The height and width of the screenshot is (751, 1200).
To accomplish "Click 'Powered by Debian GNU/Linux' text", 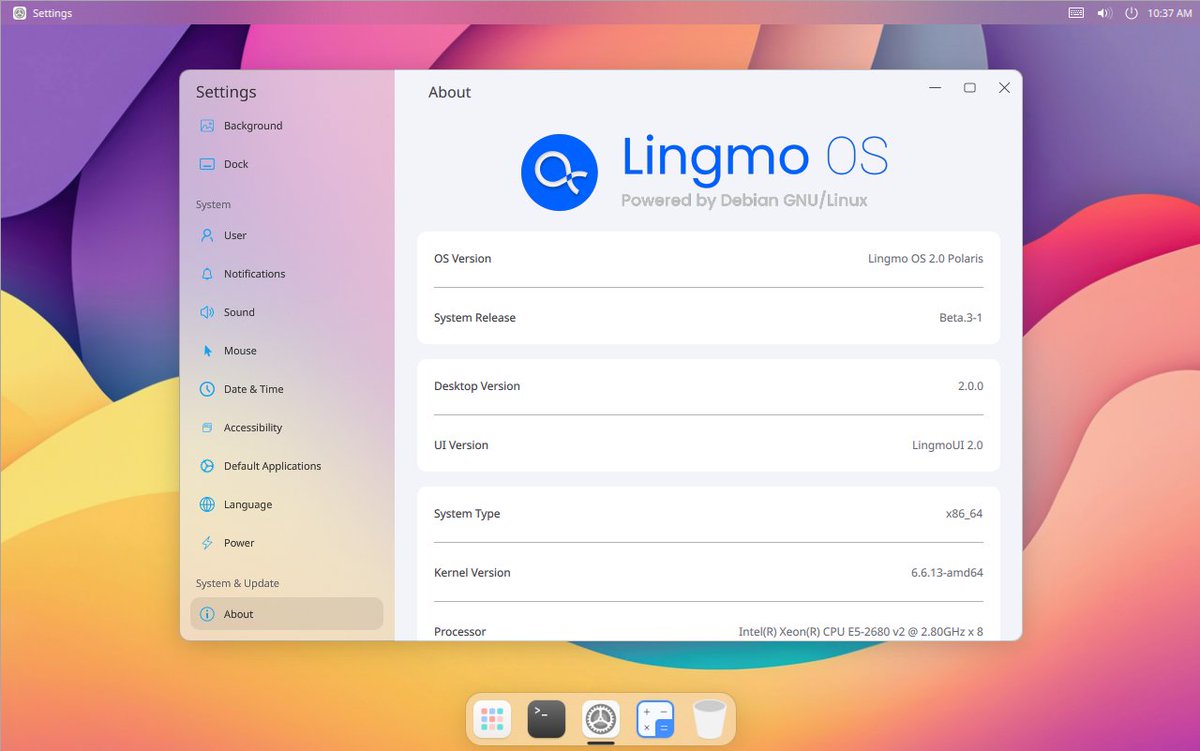I will coord(744,200).
